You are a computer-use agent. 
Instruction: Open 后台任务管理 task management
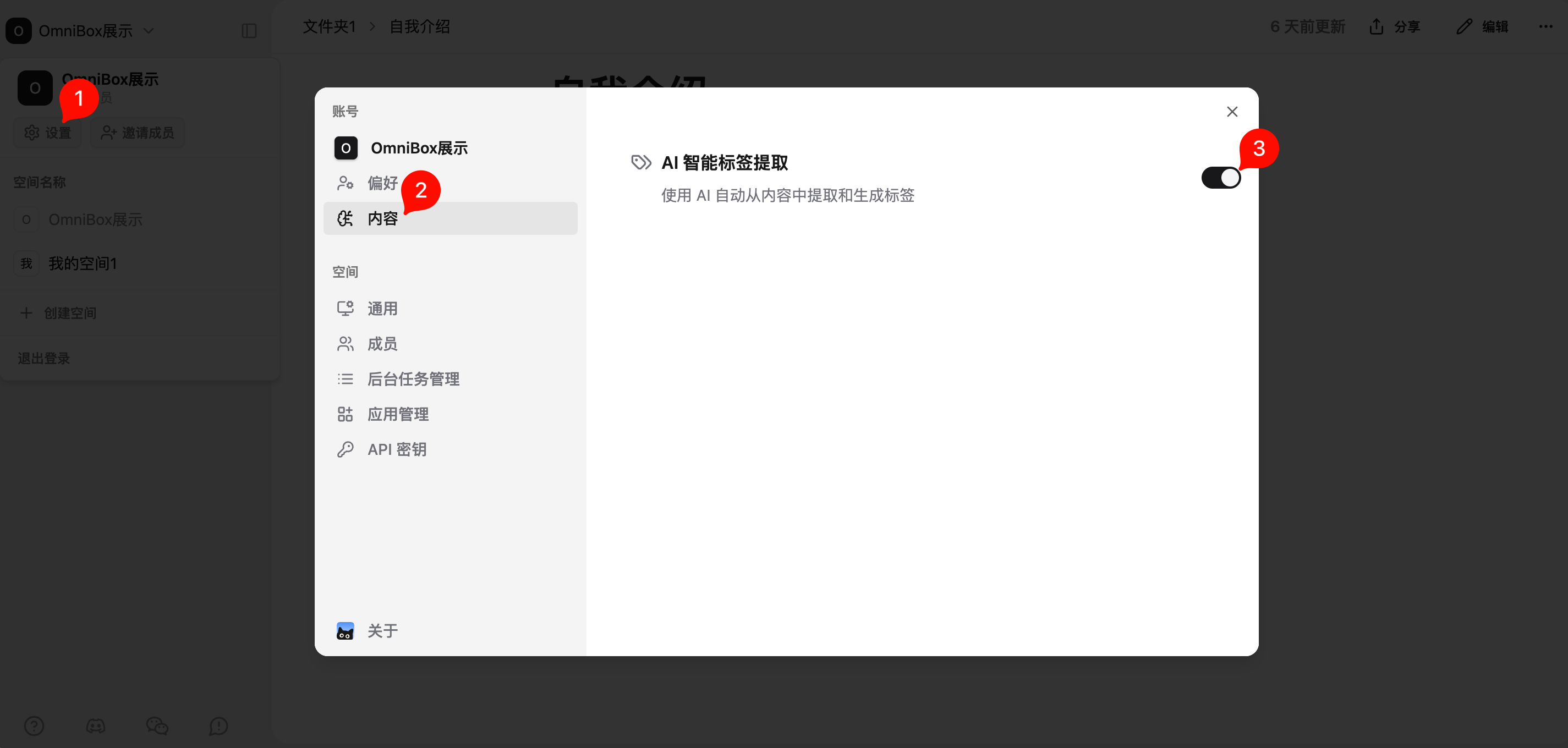coord(412,379)
